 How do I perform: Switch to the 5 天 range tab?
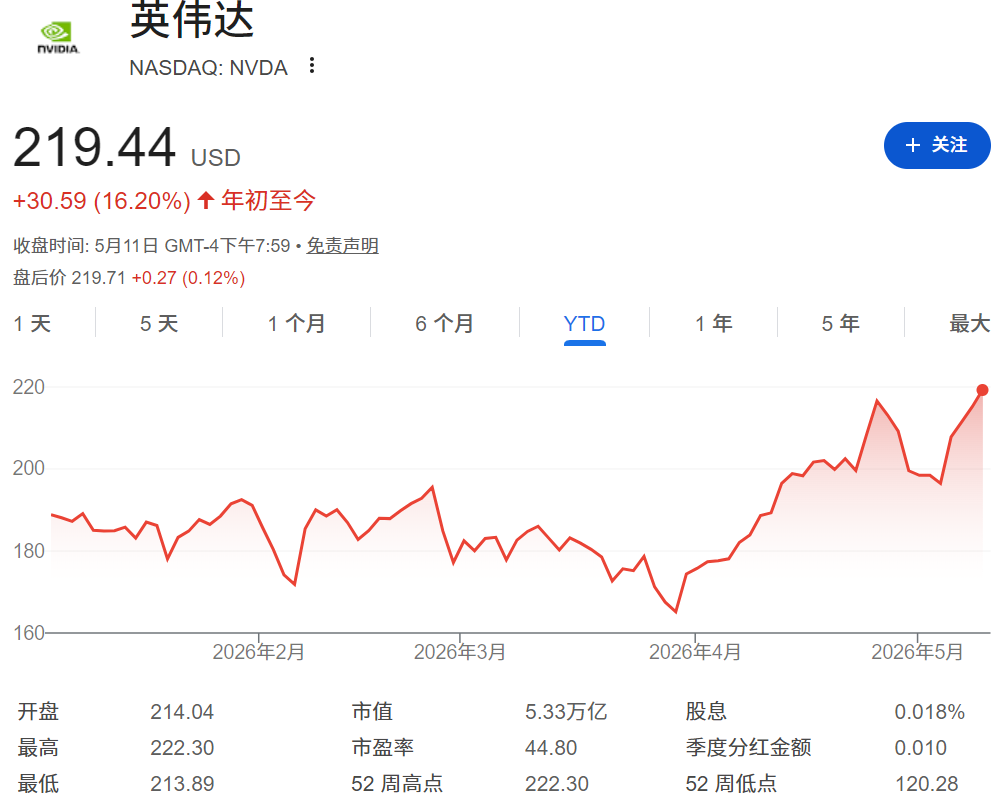159,324
